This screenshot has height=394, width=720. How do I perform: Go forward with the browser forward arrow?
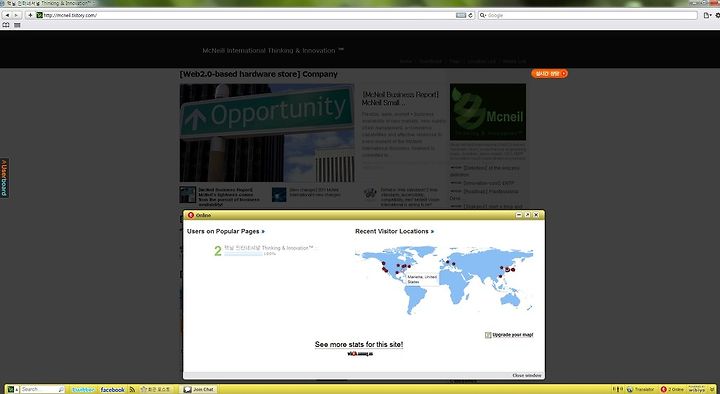(x=17, y=15)
